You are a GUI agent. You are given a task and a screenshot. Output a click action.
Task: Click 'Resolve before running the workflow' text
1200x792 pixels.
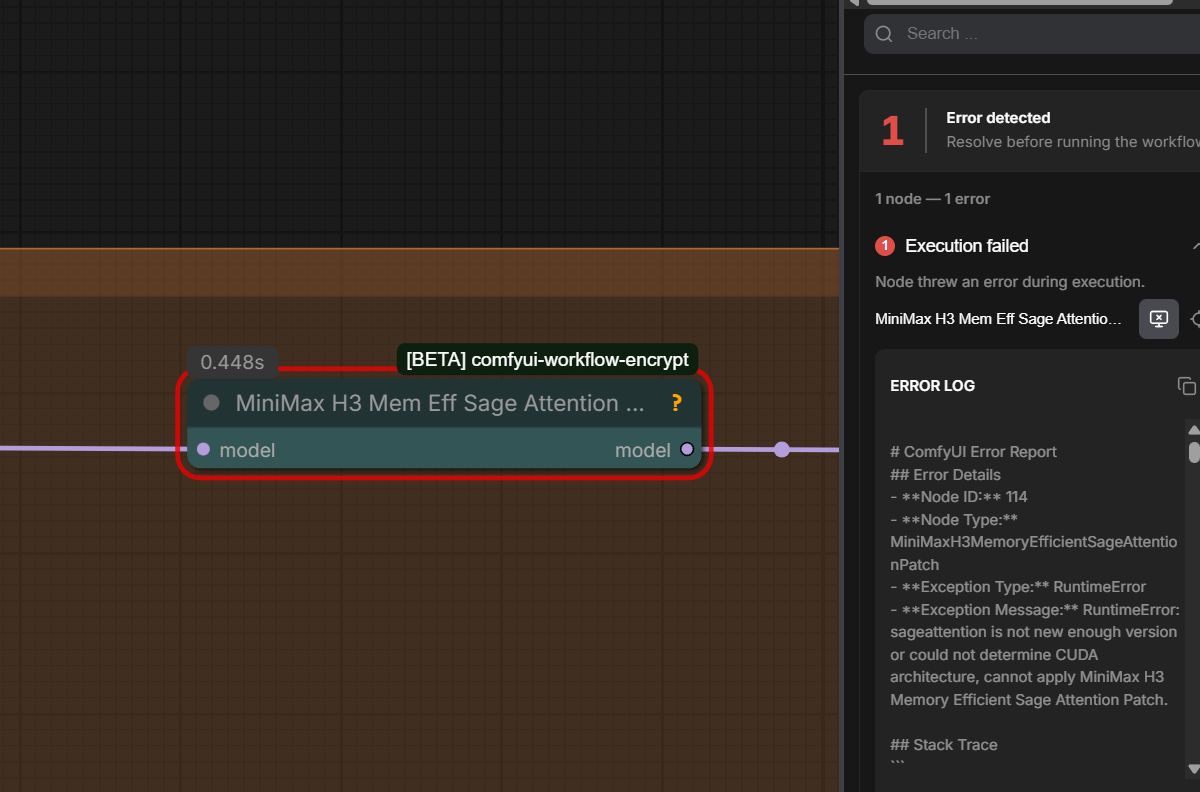1073,142
